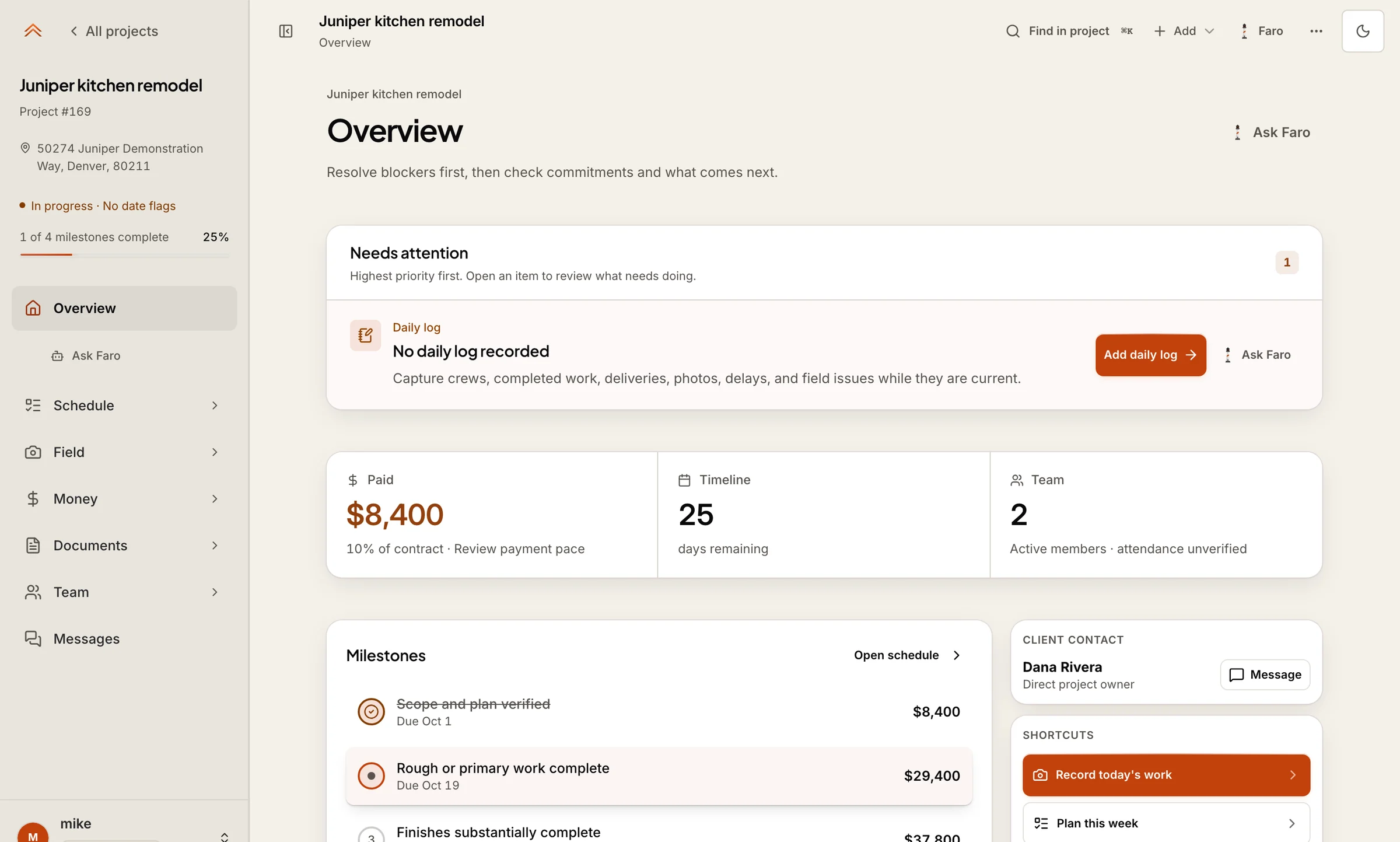Toggle Rough or primary work complete status circle

(x=371, y=775)
